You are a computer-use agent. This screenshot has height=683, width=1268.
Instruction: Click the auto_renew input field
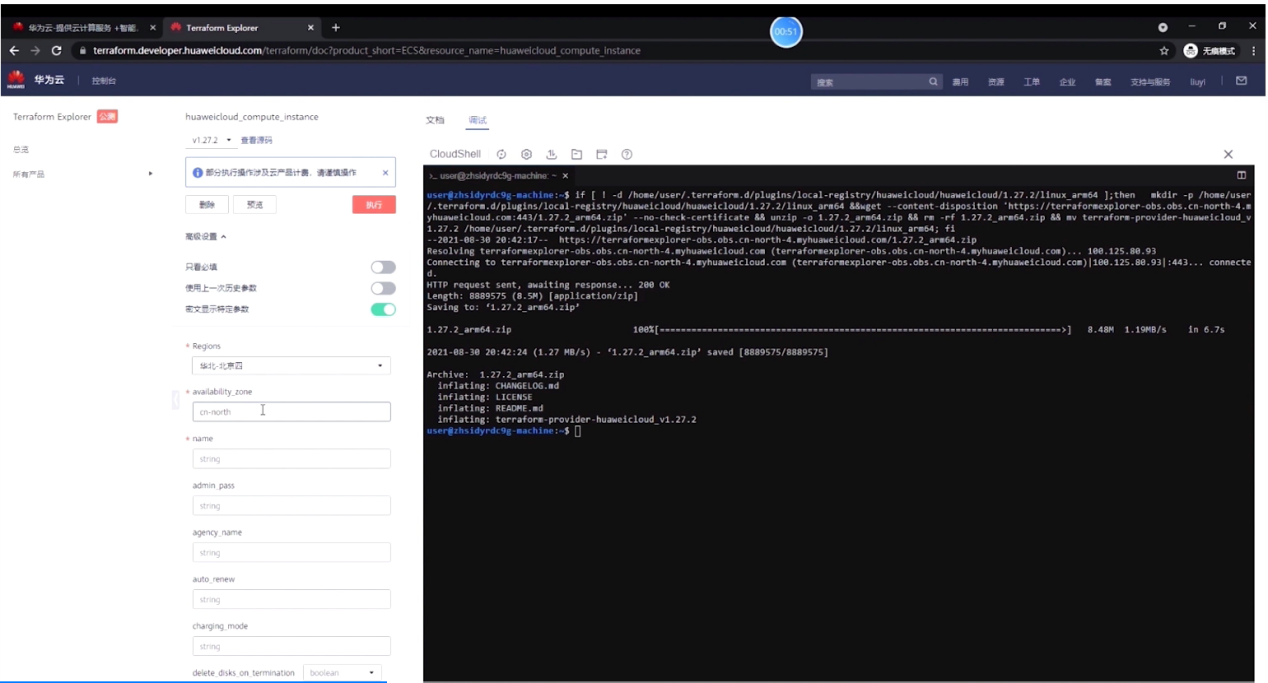click(x=291, y=599)
